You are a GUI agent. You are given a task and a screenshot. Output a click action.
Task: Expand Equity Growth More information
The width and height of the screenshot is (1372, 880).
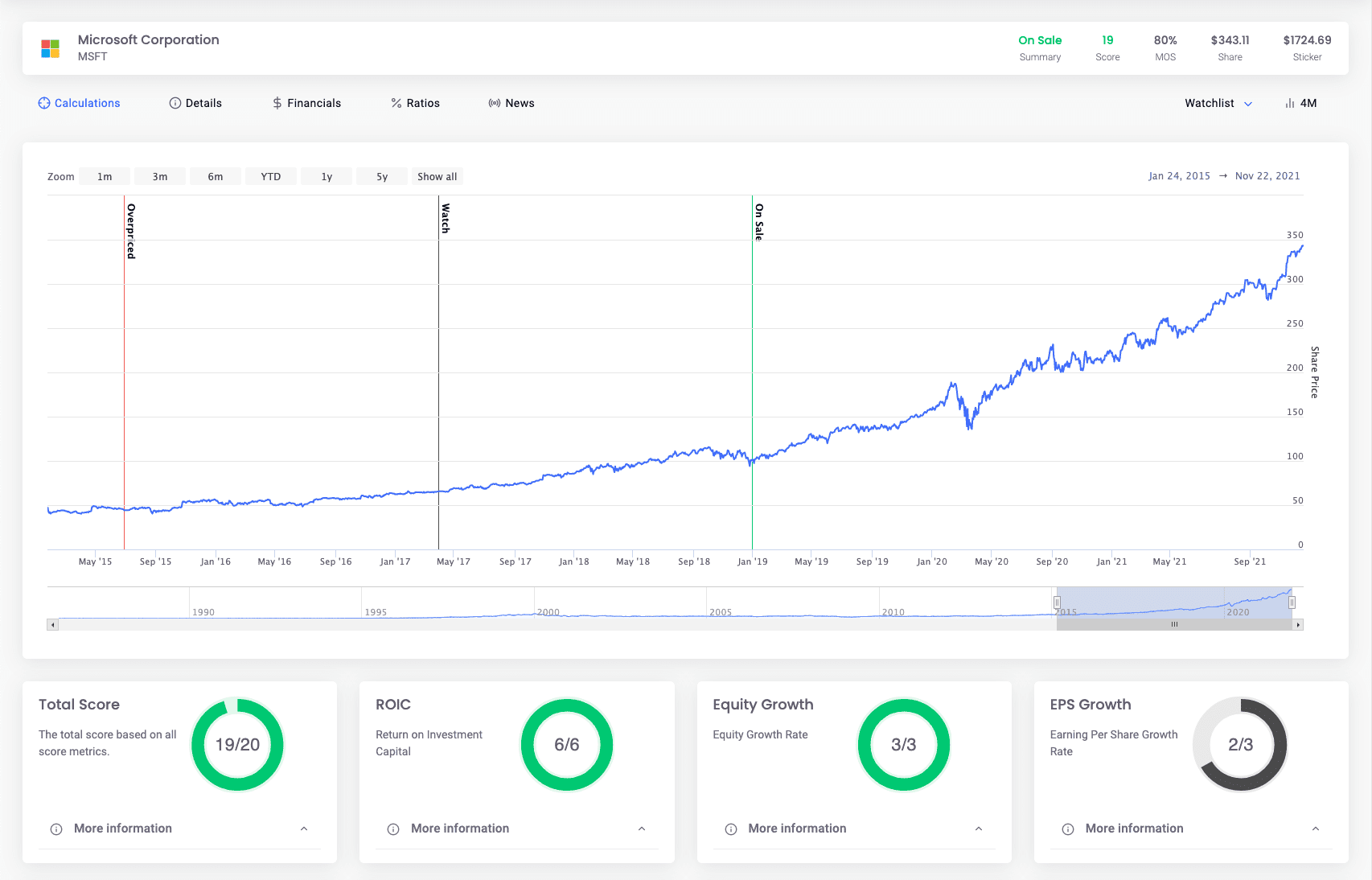tap(854, 829)
